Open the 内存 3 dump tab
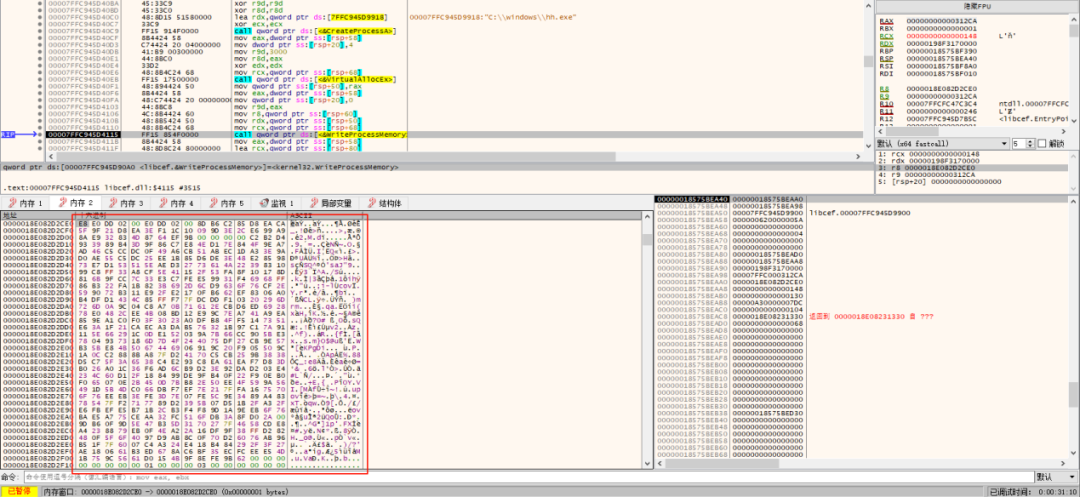Image resolution: width=1080 pixels, height=497 pixels. tap(126, 203)
